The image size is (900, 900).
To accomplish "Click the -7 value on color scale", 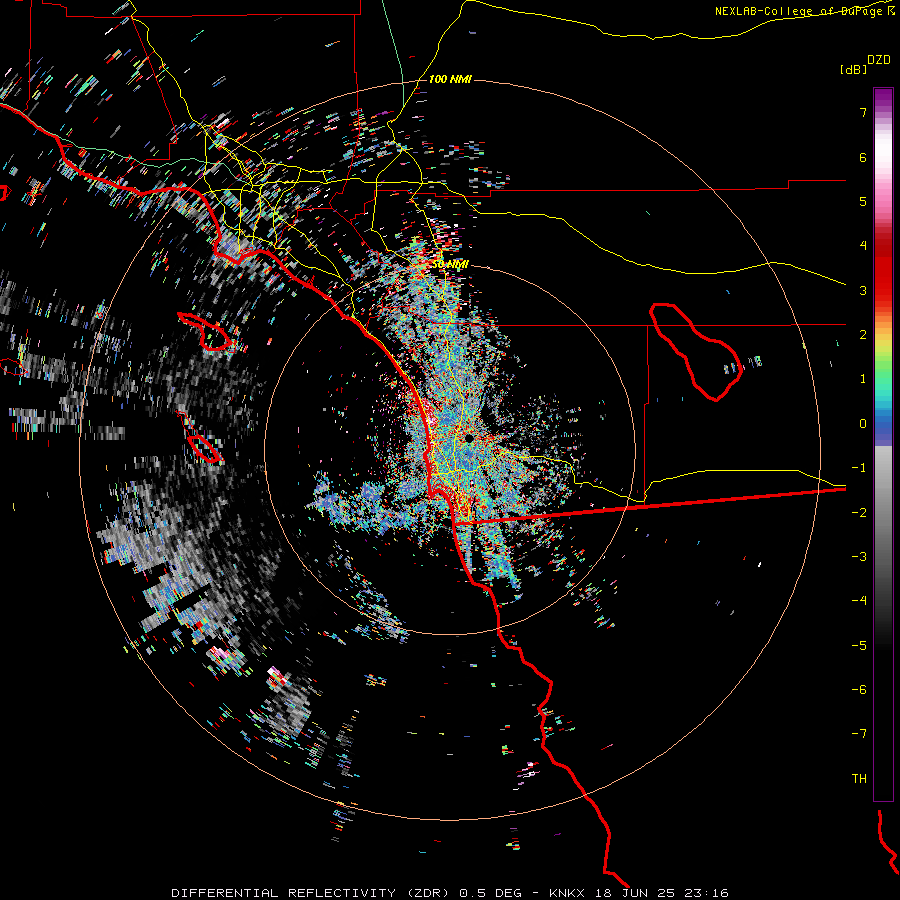I will pos(859,734).
